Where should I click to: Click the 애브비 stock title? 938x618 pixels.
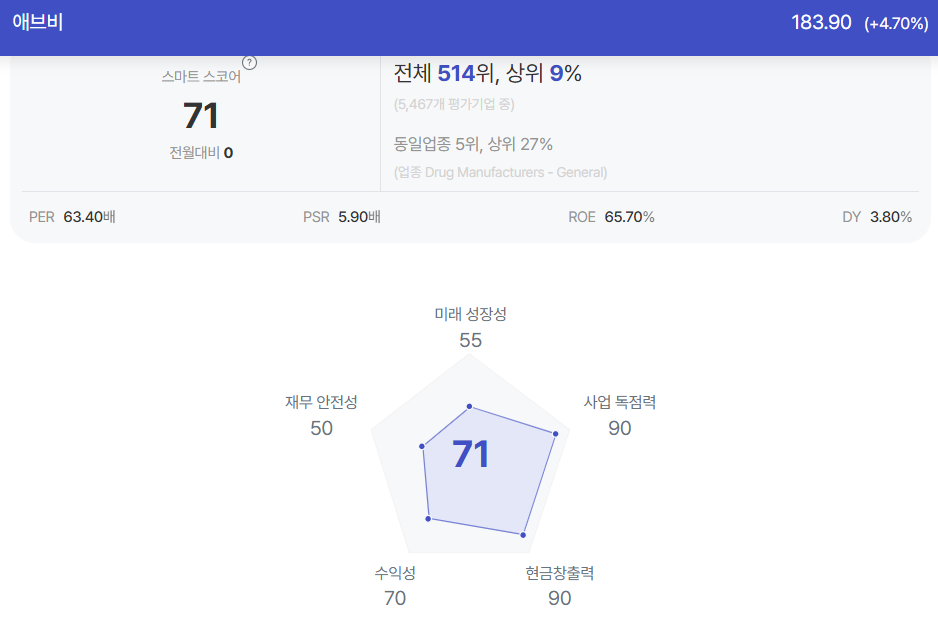(38, 22)
